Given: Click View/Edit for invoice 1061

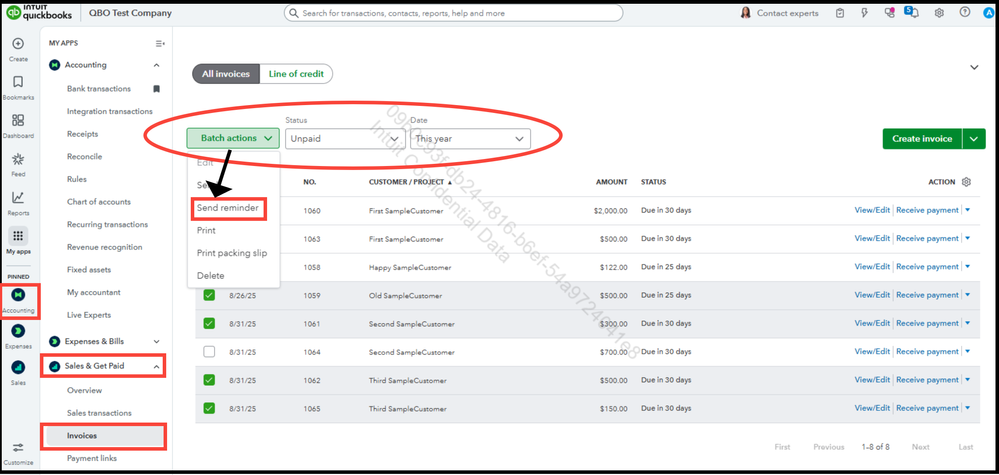Looking at the screenshot, I should [x=872, y=323].
